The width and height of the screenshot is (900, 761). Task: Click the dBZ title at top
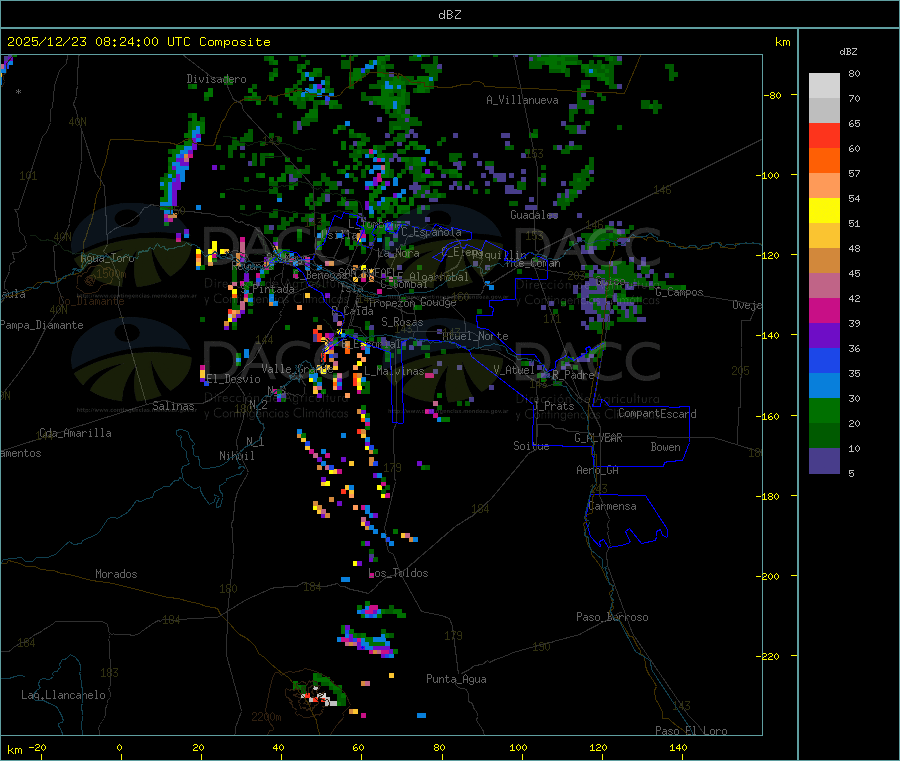click(449, 15)
